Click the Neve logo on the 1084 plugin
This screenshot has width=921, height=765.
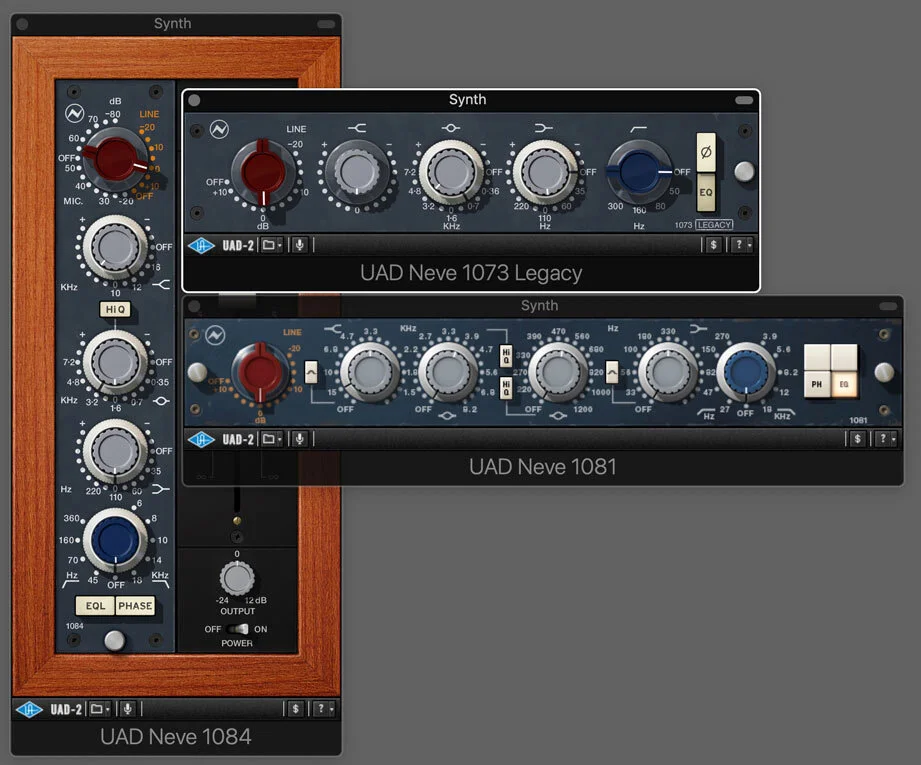pos(75,113)
